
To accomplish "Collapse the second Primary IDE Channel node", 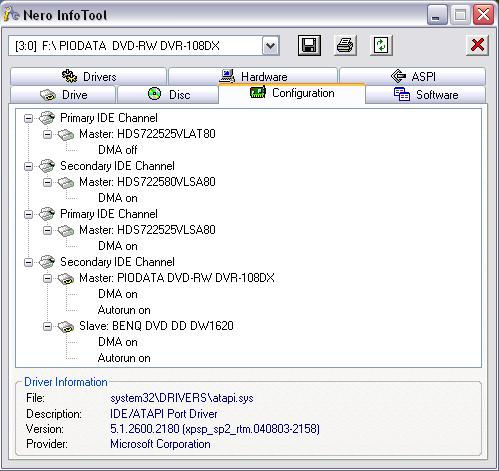I will click(x=29, y=214).
